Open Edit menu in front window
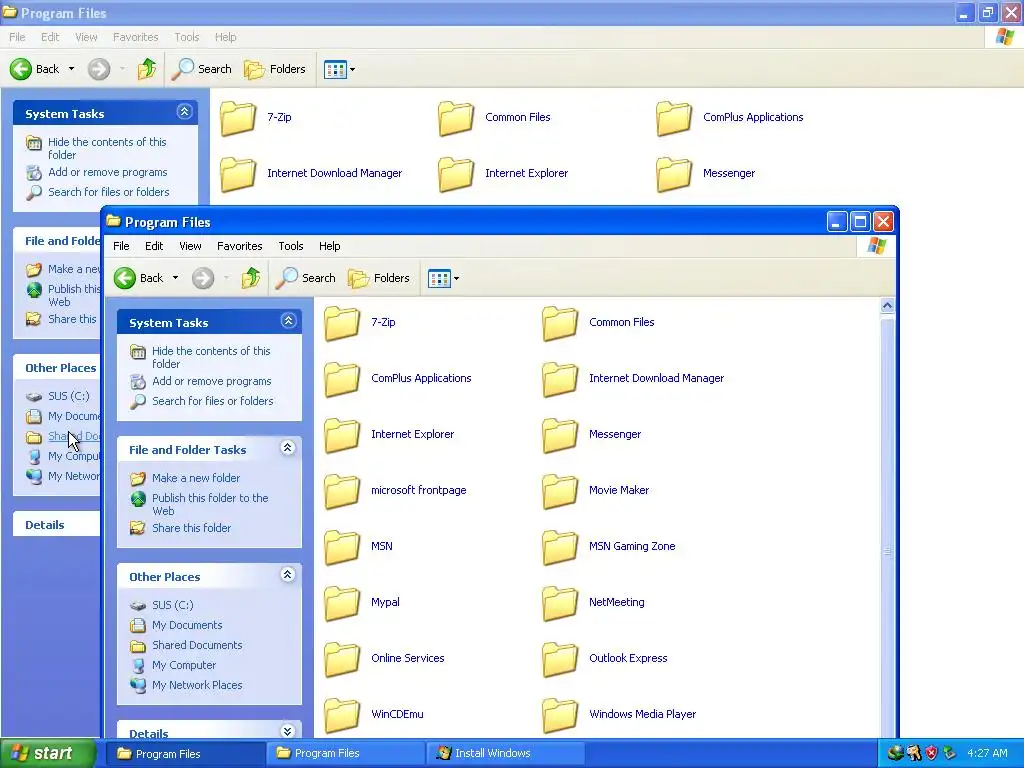Screen dimensions: 1024x768 point(154,246)
